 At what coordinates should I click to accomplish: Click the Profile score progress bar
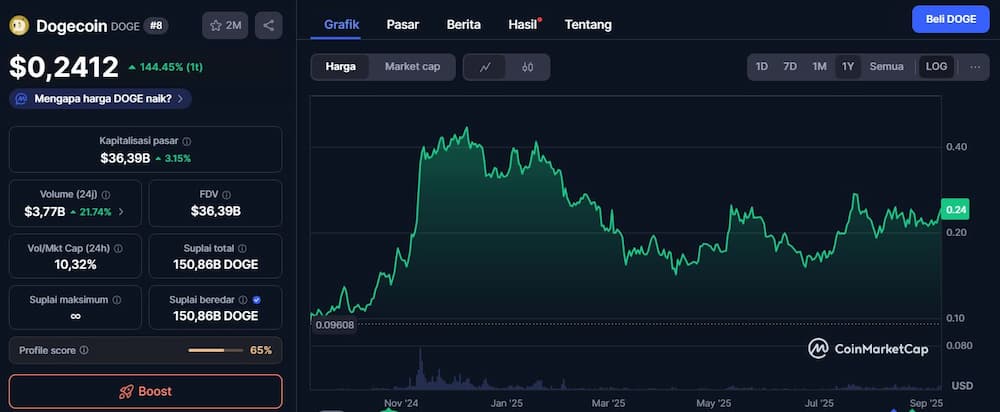tap(216, 350)
